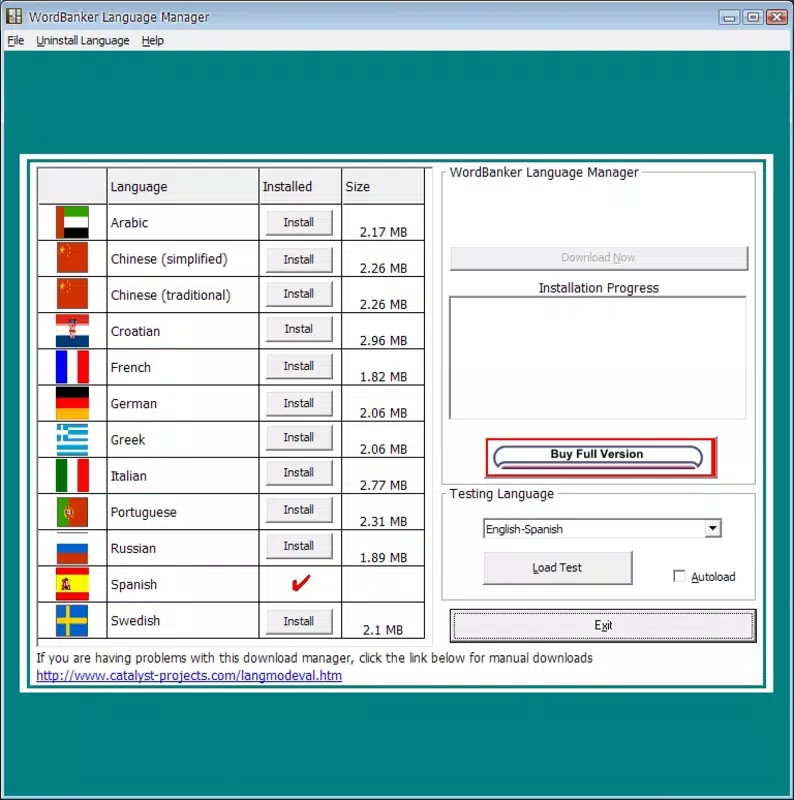The height and width of the screenshot is (800, 794).
Task: Click the 2.77 MB size cell
Action: [x=383, y=476]
